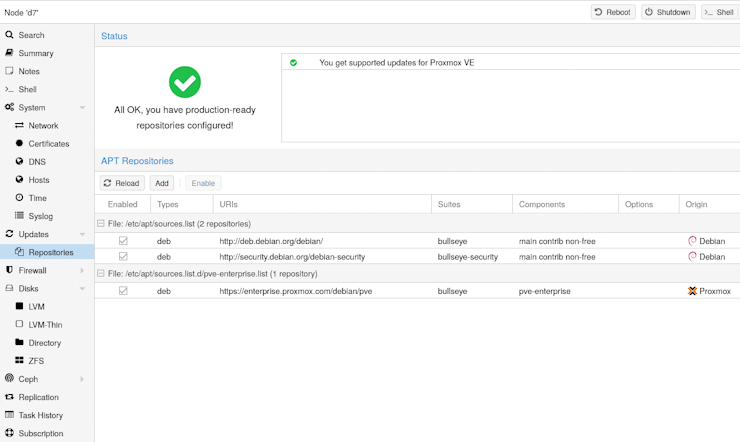Collapse the Disks menu arrow
The width and height of the screenshot is (740, 442).
click(x=82, y=288)
